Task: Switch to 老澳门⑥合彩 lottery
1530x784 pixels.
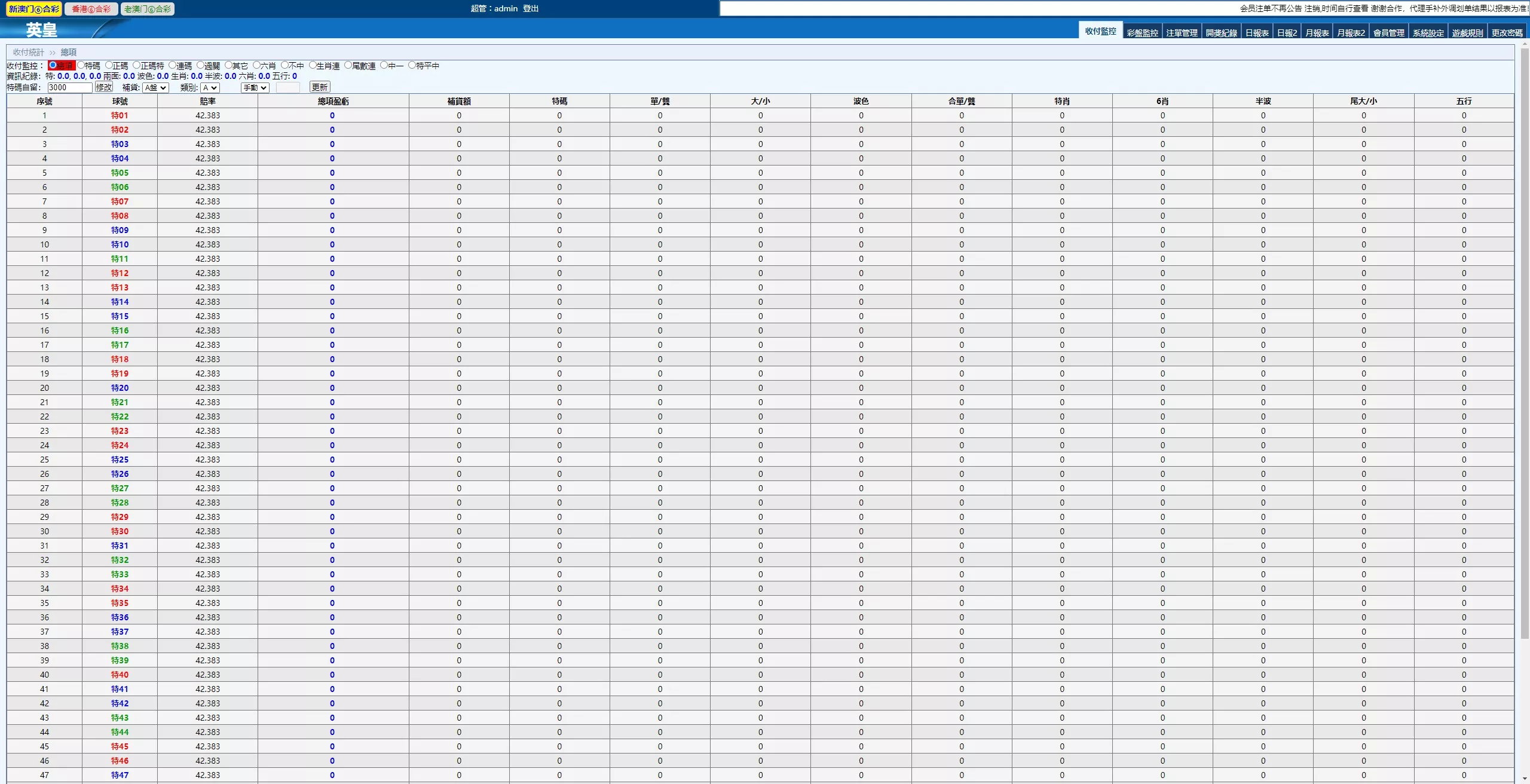Action: [x=148, y=9]
